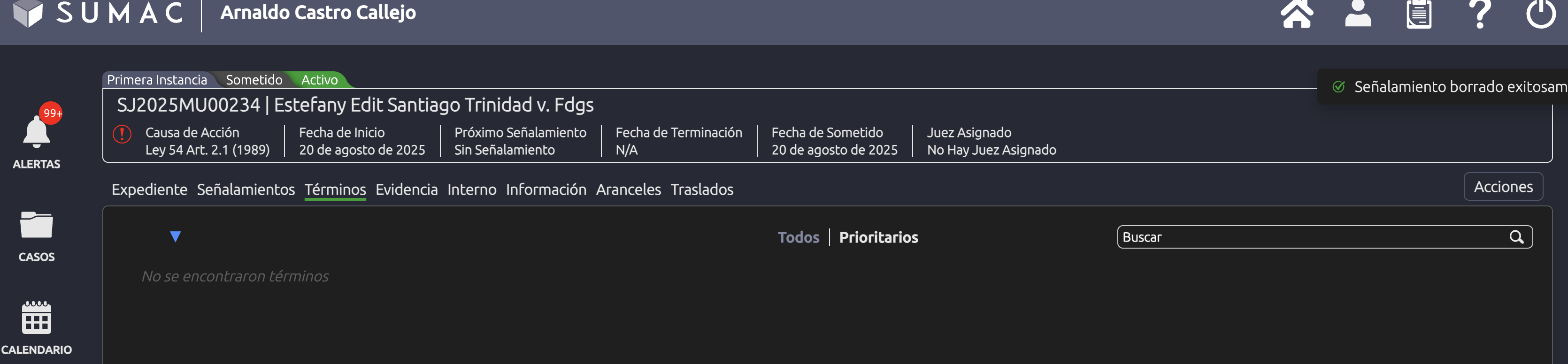Image resolution: width=1568 pixels, height=364 pixels.
Task: Expand the blue filter triangle
Action: coord(175,237)
